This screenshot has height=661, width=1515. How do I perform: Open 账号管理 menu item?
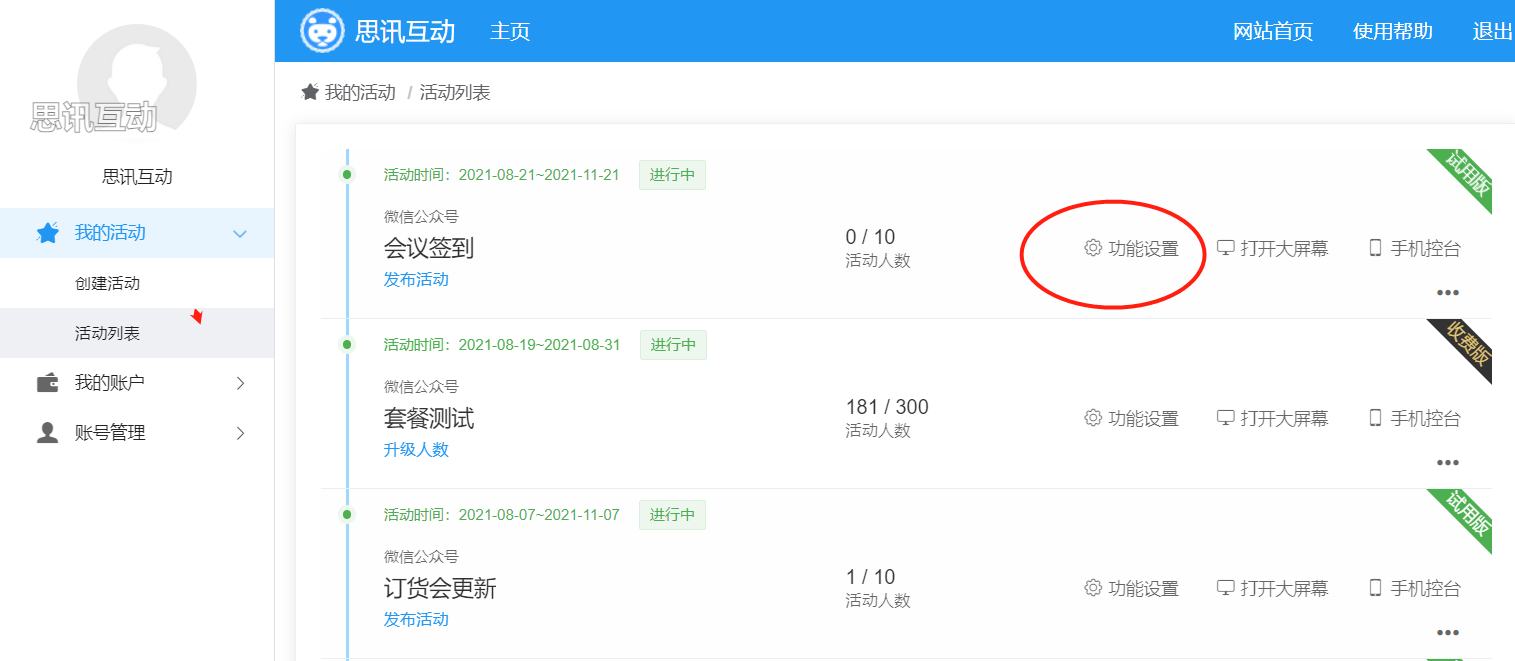[x=137, y=433]
